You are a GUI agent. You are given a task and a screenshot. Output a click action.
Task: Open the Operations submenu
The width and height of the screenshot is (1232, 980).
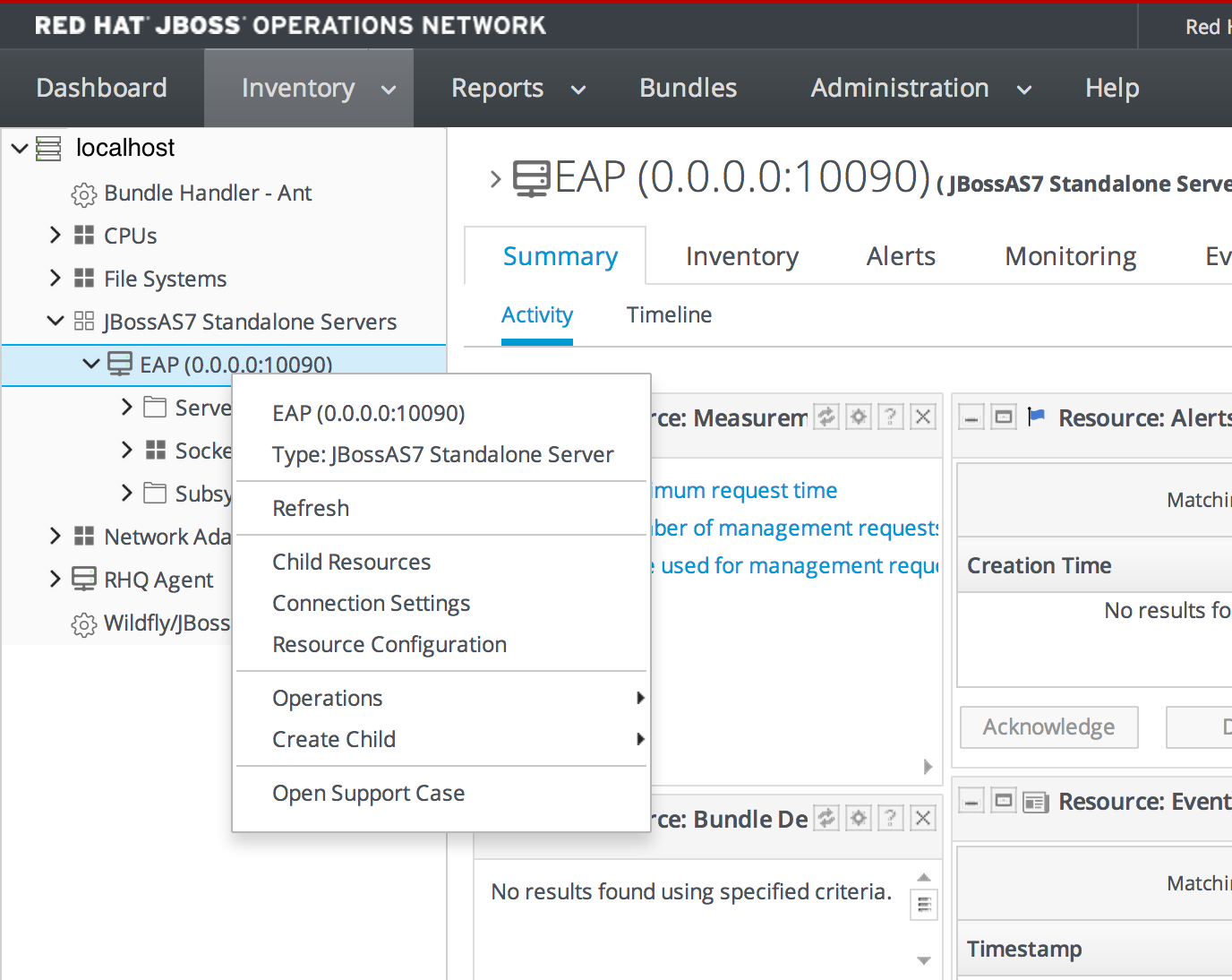[441, 698]
